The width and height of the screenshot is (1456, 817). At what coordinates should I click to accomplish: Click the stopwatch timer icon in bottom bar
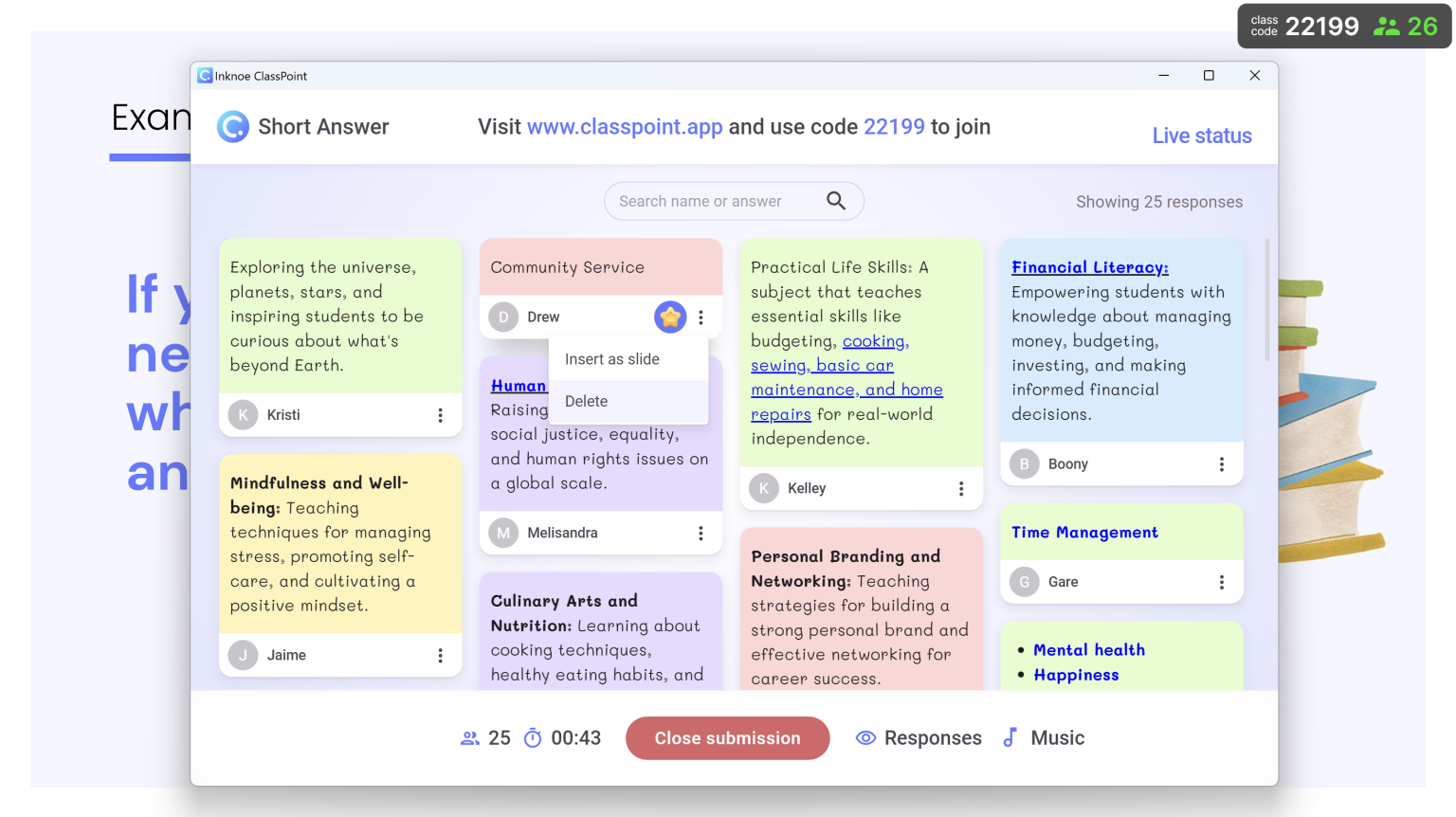pos(533,737)
